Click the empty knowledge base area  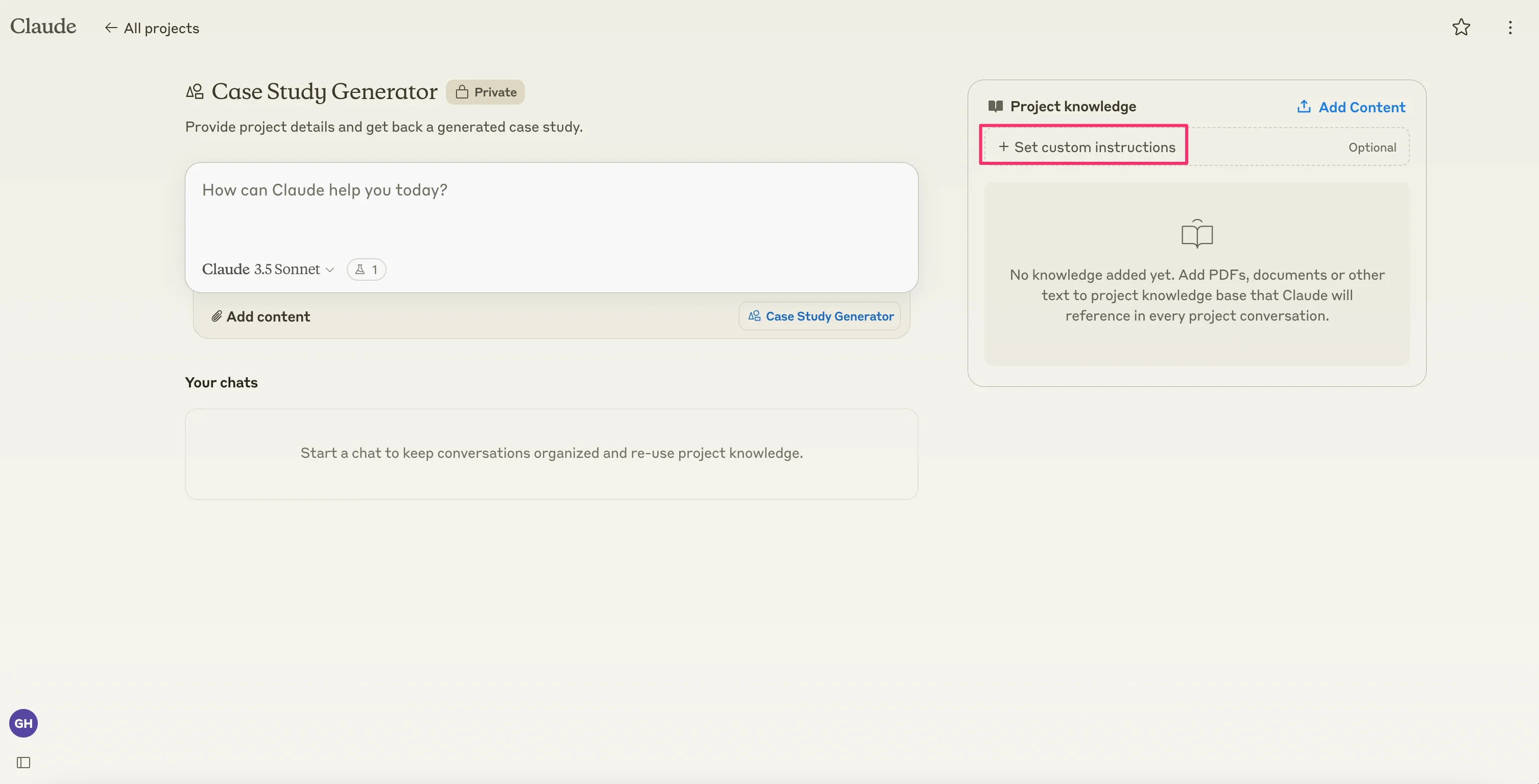(x=1197, y=275)
